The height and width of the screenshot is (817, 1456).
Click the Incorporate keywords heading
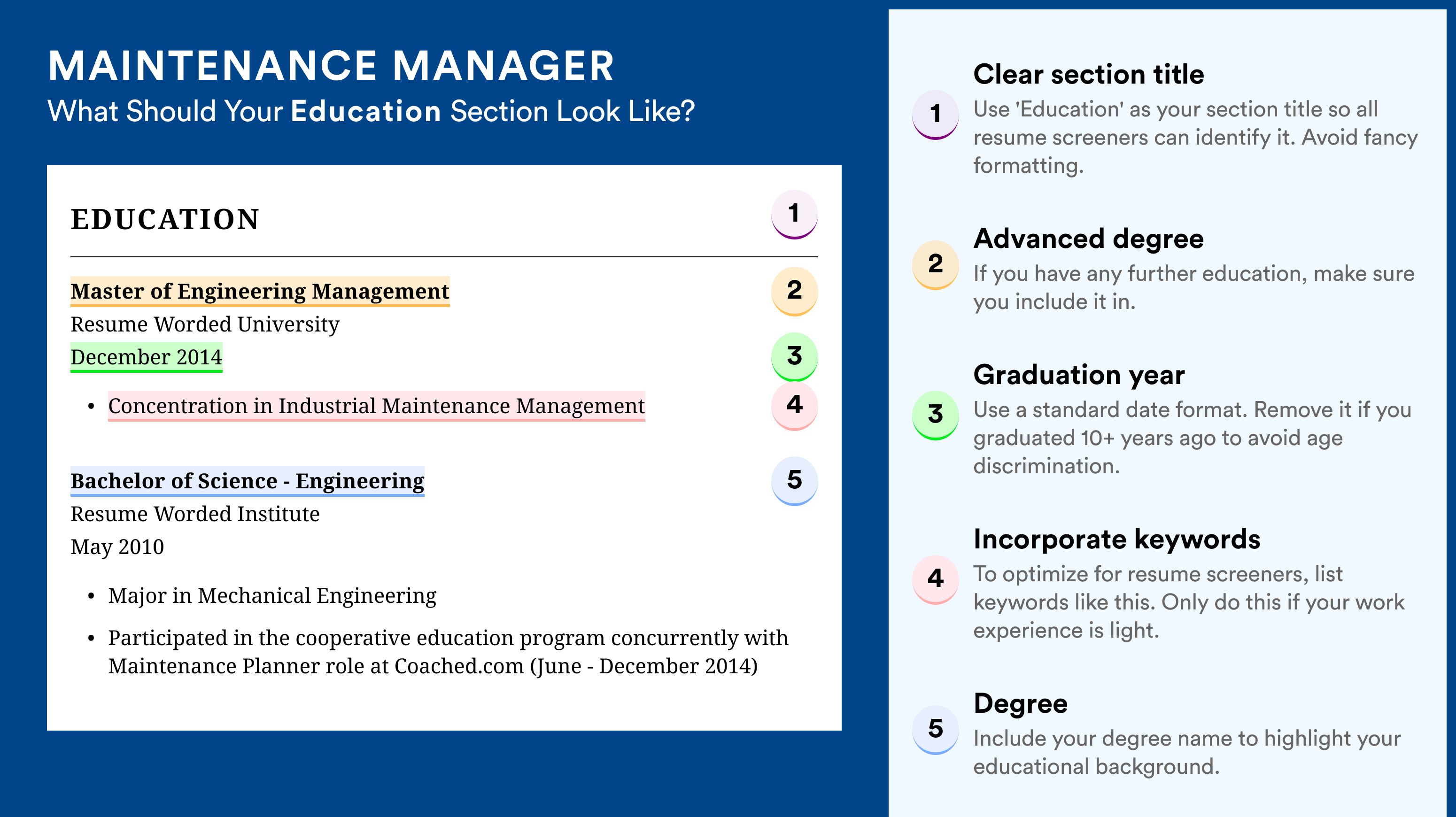tap(1117, 539)
